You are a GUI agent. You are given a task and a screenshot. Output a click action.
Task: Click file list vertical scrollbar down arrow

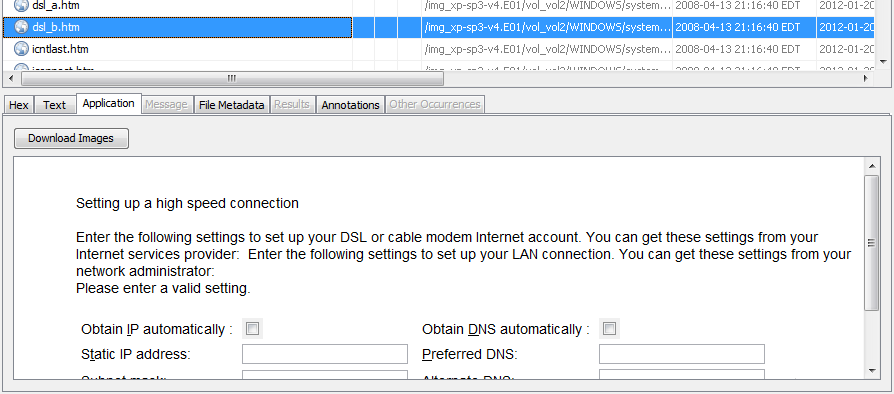(x=883, y=62)
